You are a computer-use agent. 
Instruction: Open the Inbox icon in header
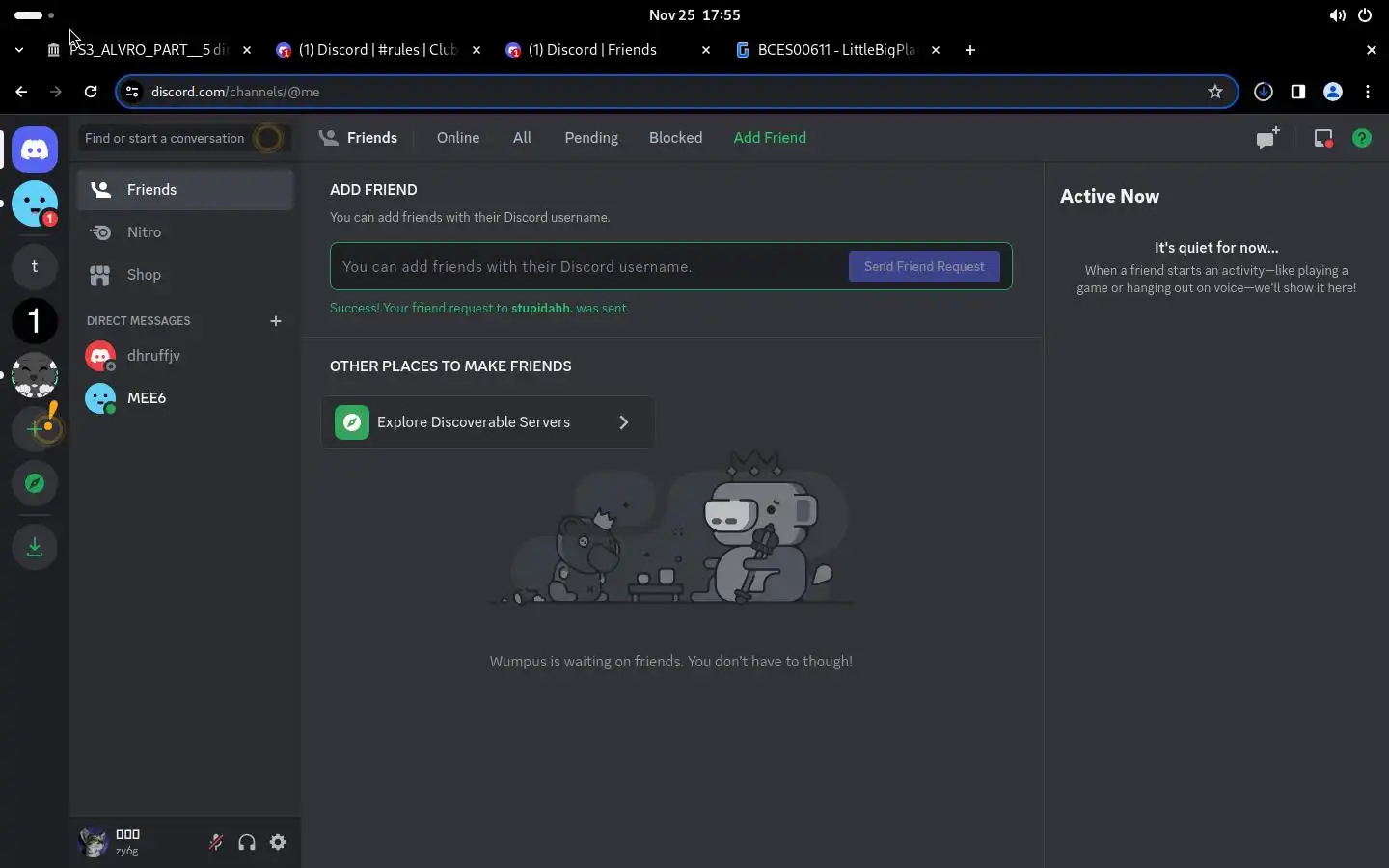(1323, 138)
